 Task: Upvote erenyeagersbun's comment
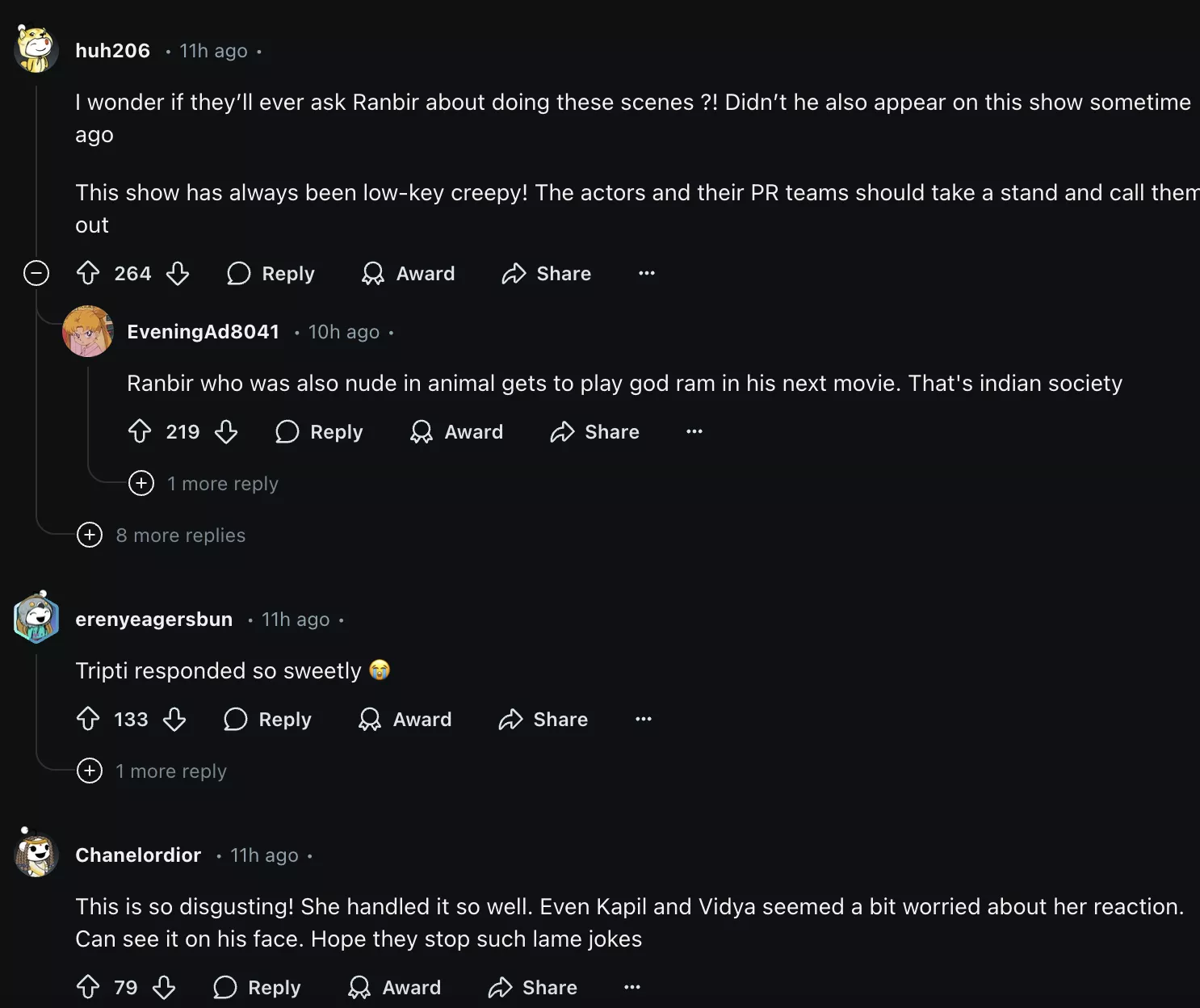coord(88,720)
